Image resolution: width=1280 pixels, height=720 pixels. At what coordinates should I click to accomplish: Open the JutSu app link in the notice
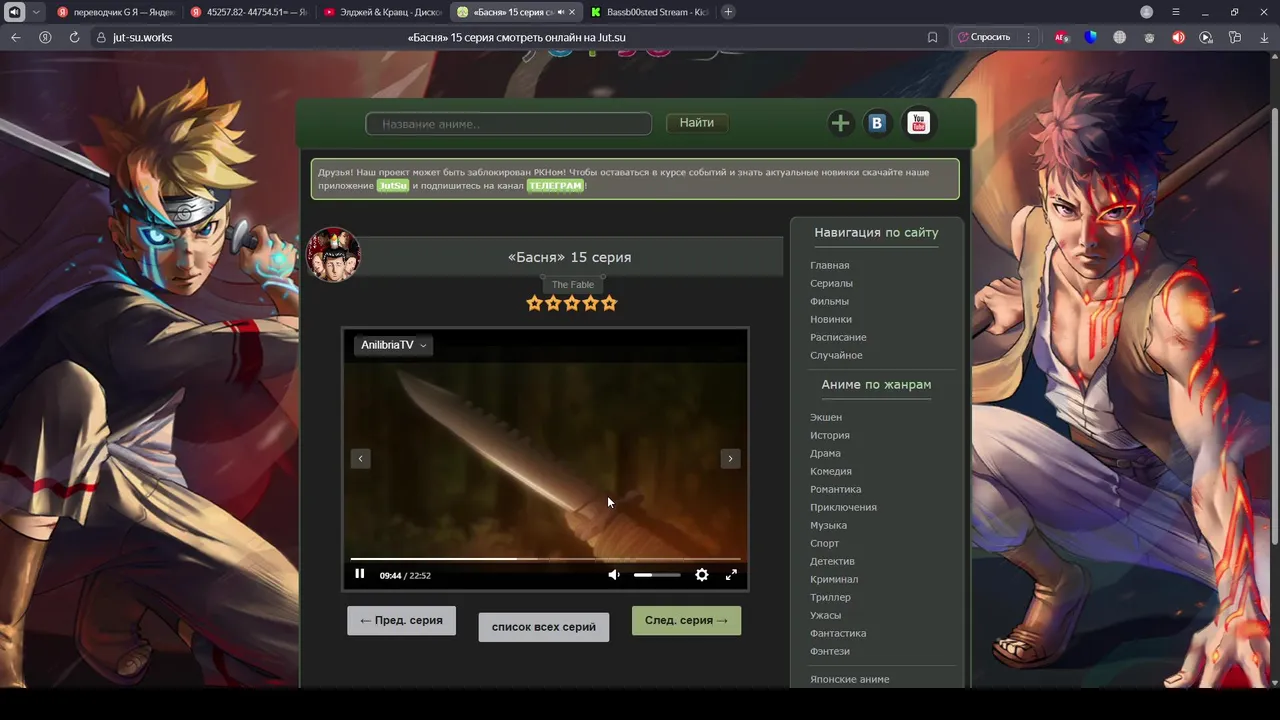point(393,186)
